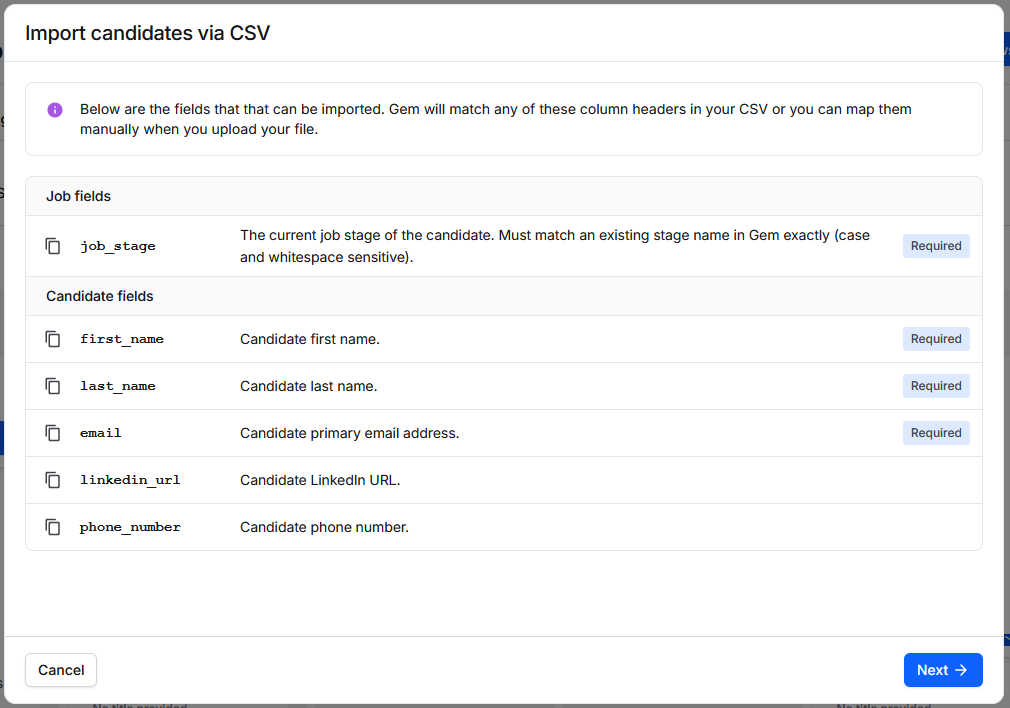Click the Required badge for email
Screen dimensions: 1010x708
pyautogui.click(x=936, y=433)
